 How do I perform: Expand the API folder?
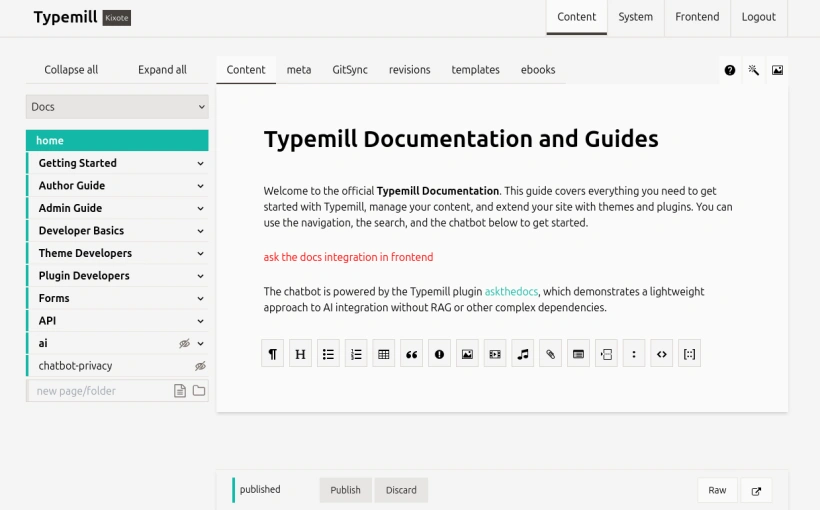(200, 321)
